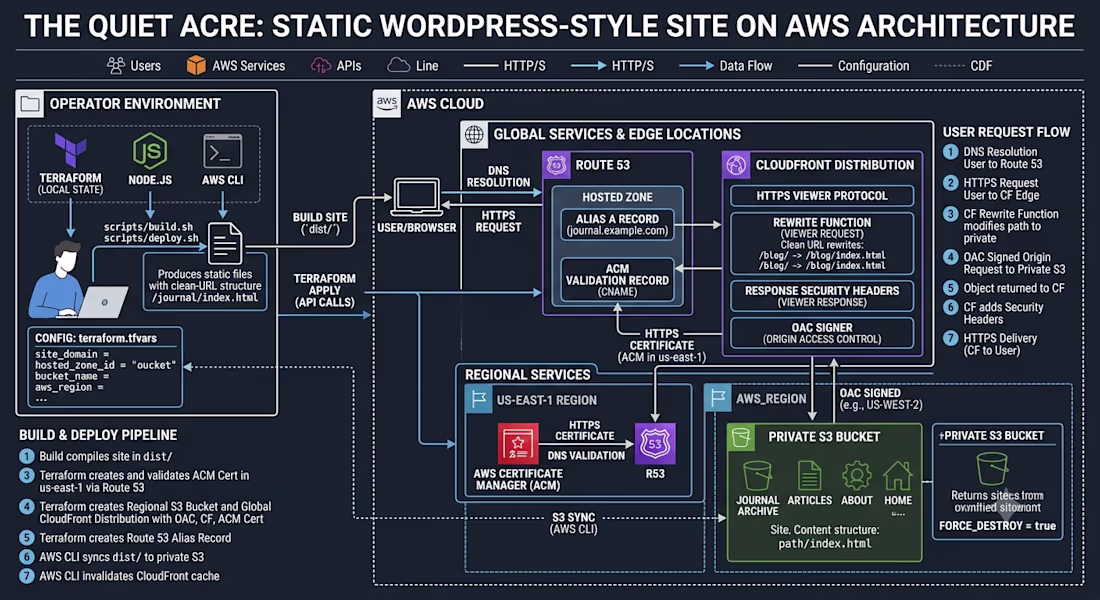The image size is (1100, 600).
Task: Select the purple R53 icon
Action: 655,444
